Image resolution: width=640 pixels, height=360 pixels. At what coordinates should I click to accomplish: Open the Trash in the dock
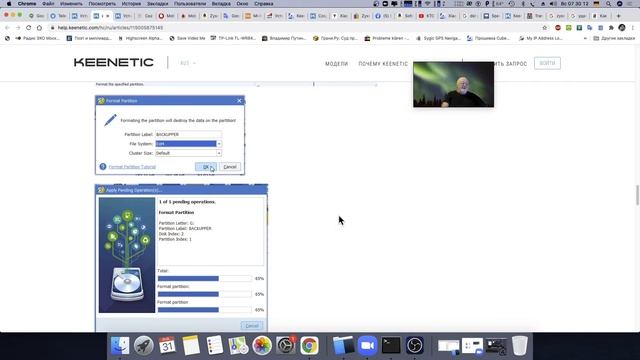pyautogui.click(x=520, y=346)
